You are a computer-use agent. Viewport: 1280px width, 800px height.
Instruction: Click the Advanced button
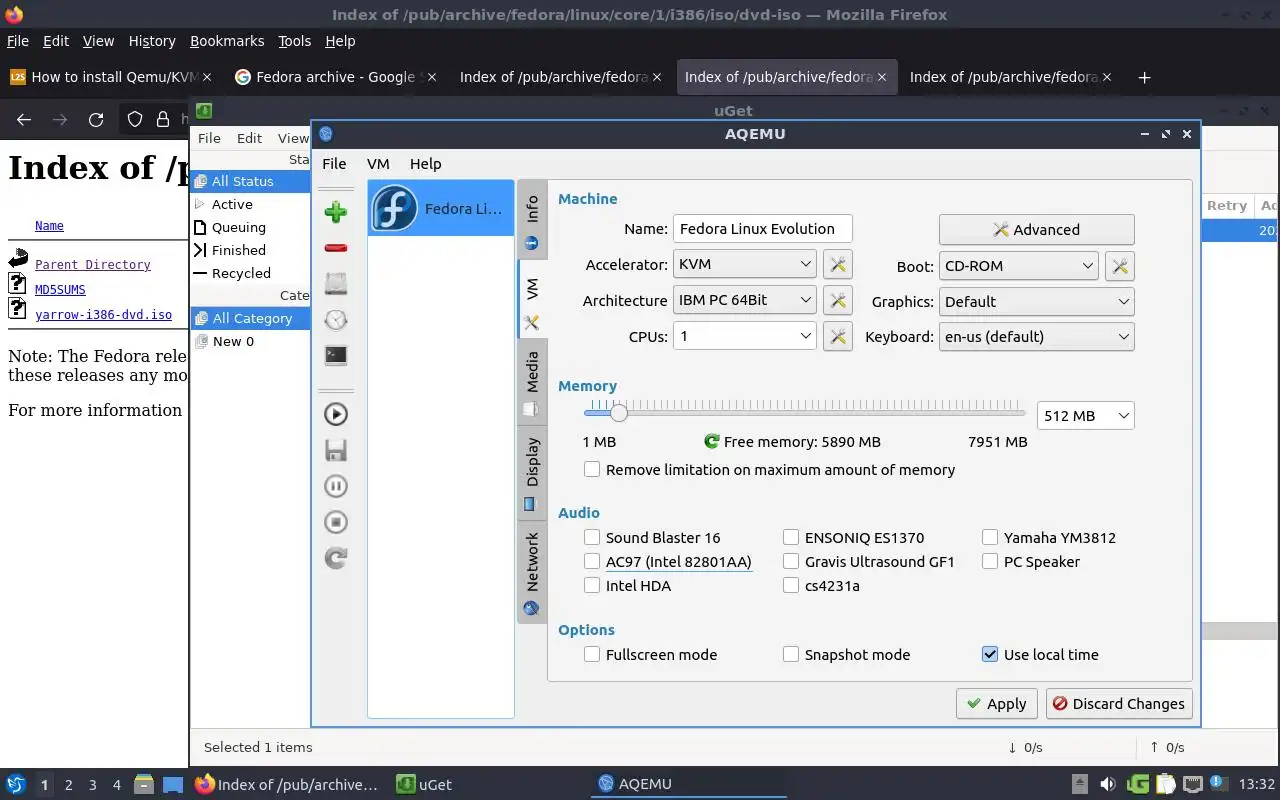1036,229
